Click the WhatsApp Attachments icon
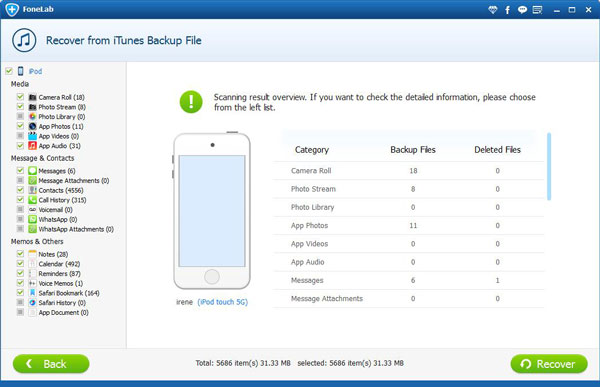This screenshot has width=600, height=387. (x=33, y=229)
